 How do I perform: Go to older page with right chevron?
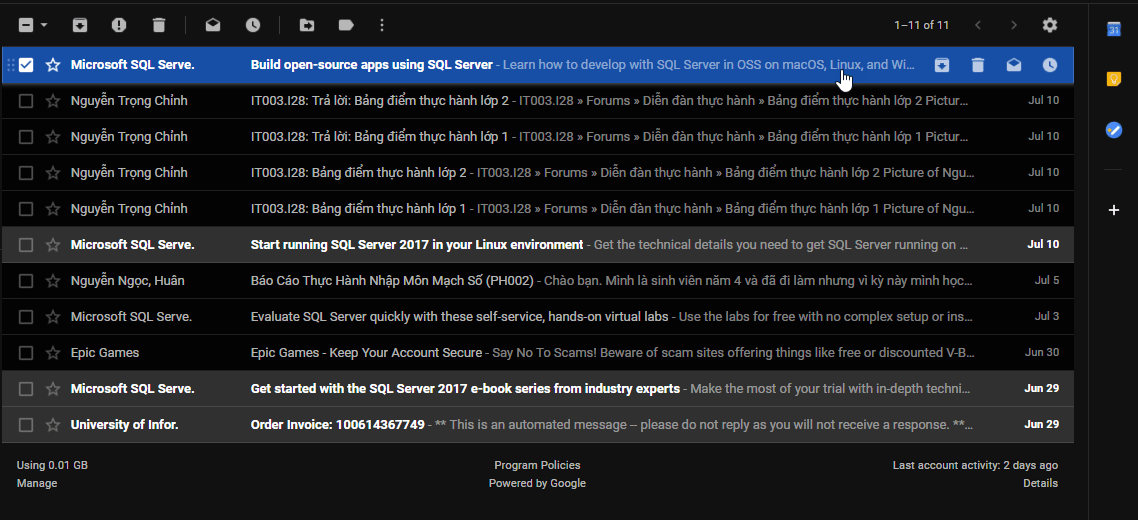click(1014, 25)
